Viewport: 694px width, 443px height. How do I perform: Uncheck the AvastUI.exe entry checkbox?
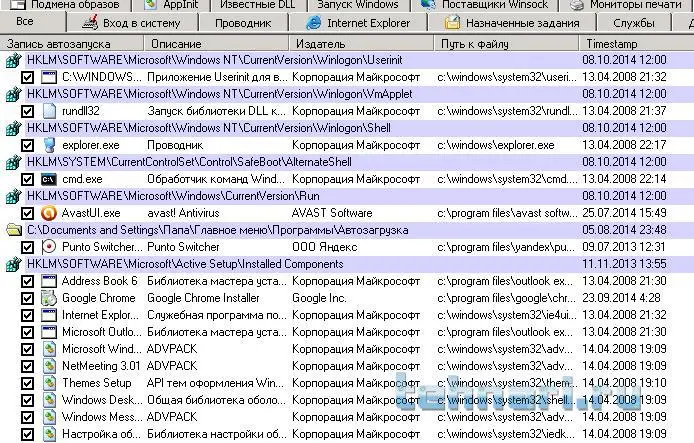[27, 214]
